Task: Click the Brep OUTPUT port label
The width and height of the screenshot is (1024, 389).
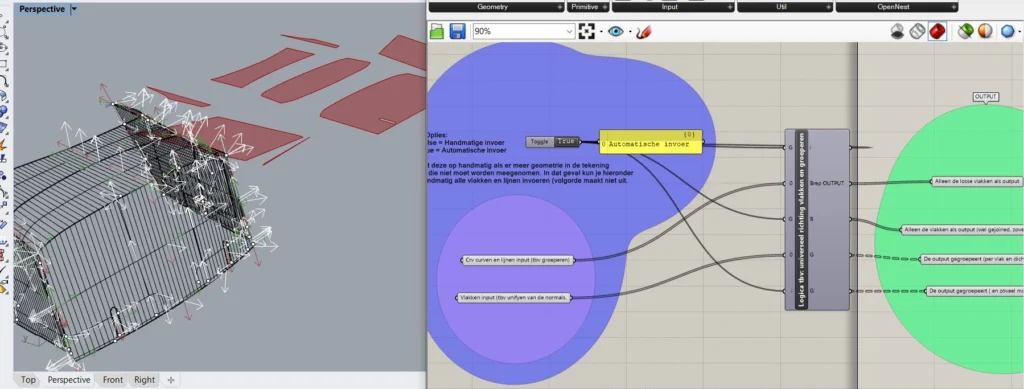Action: click(827, 183)
